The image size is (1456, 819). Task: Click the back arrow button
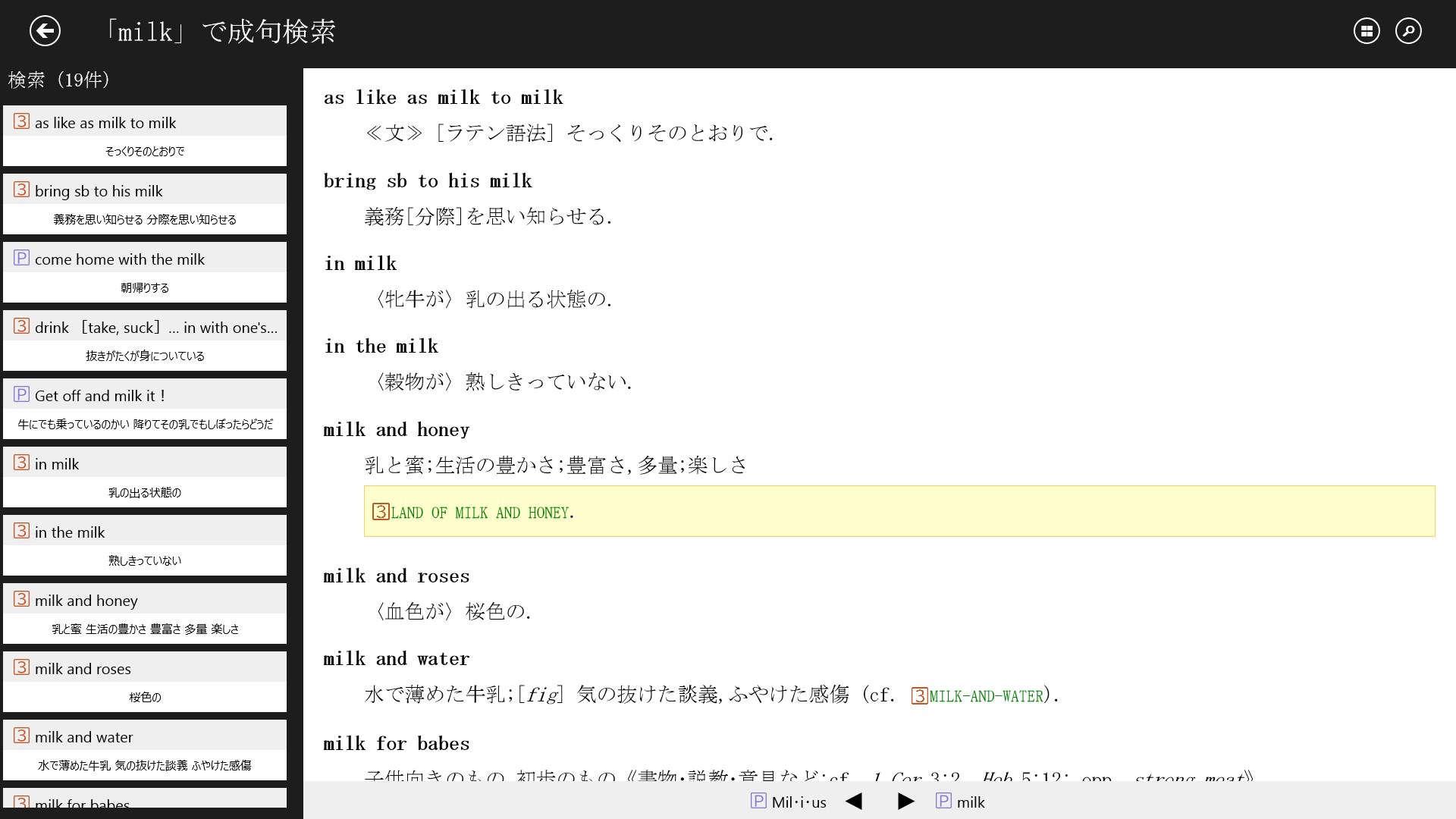point(45,31)
